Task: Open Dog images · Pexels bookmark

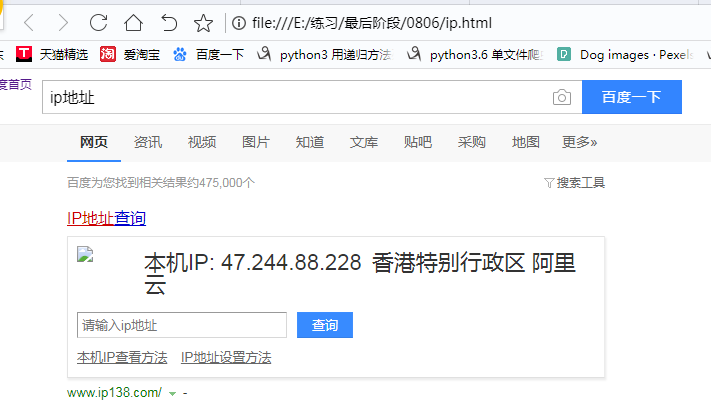Action: [x=637, y=55]
